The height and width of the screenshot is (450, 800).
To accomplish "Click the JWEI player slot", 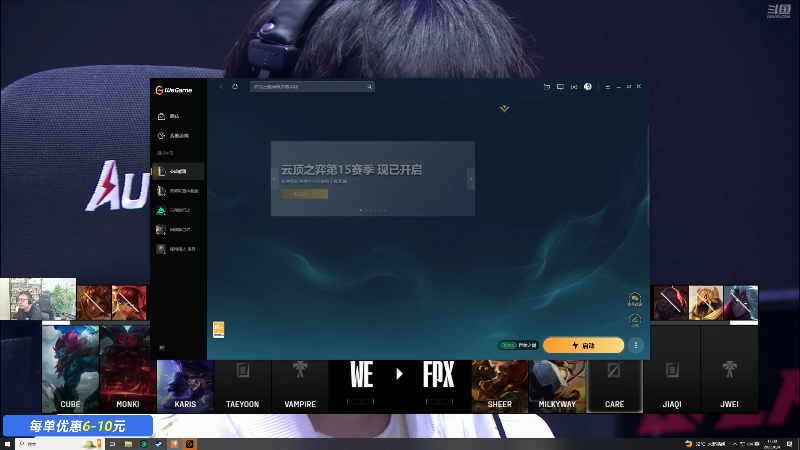I will [730, 369].
